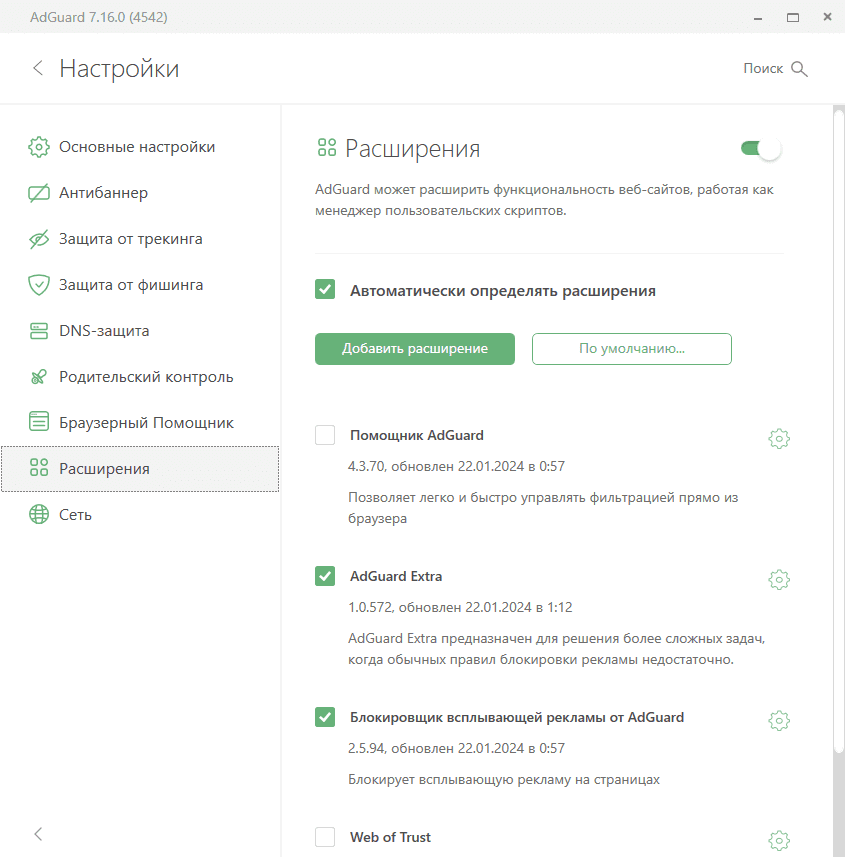Click the Добавить расширение button

point(415,349)
